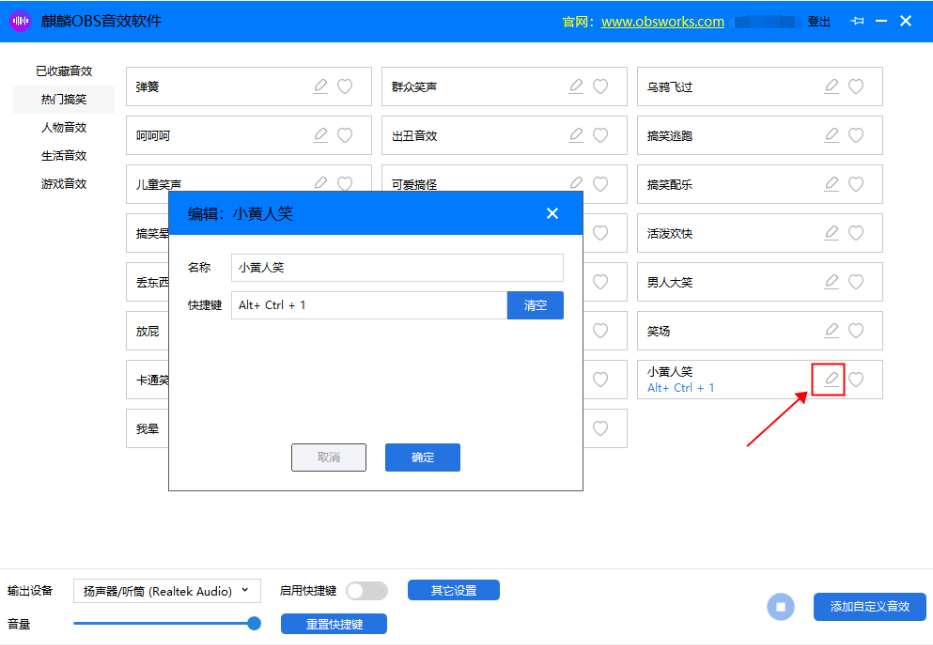The width and height of the screenshot is (933, 645).
Task: Select the 热门搞笑 category
Action: (64, 99)
